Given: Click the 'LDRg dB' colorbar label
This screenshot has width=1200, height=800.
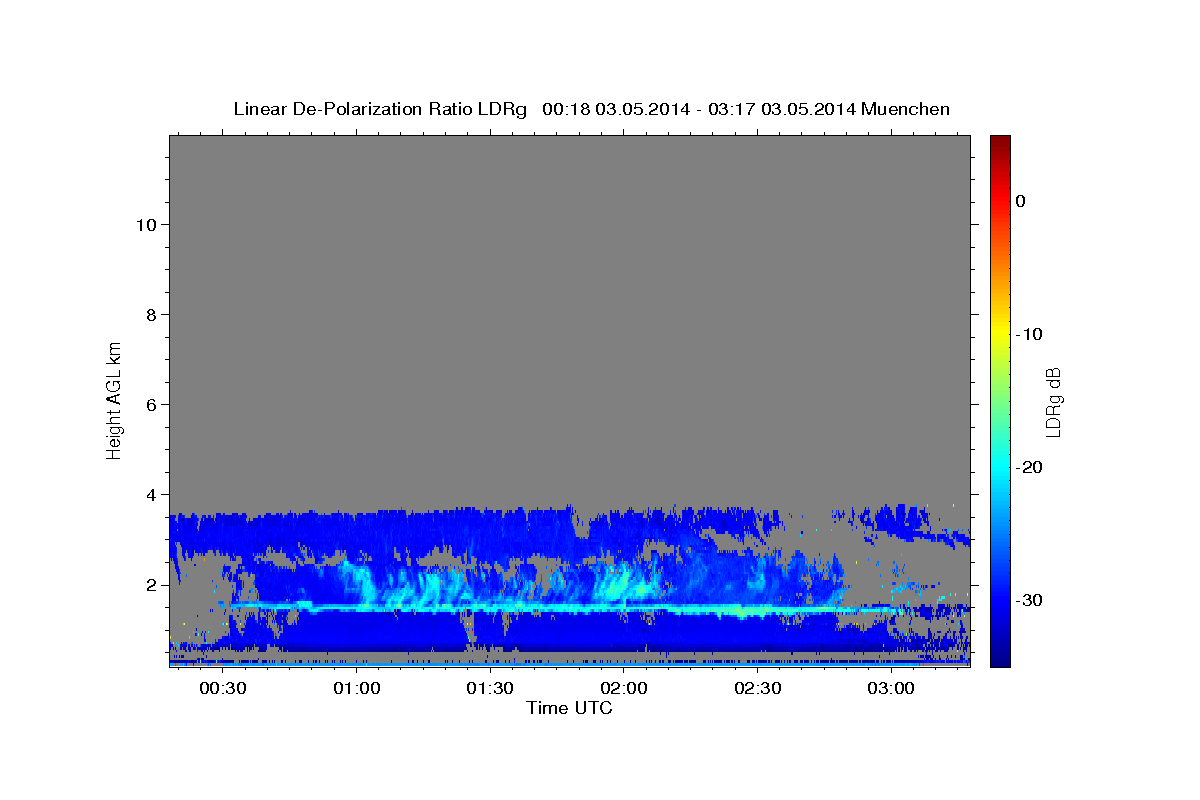Looking at the screenshot, I should pos(1053,402).
